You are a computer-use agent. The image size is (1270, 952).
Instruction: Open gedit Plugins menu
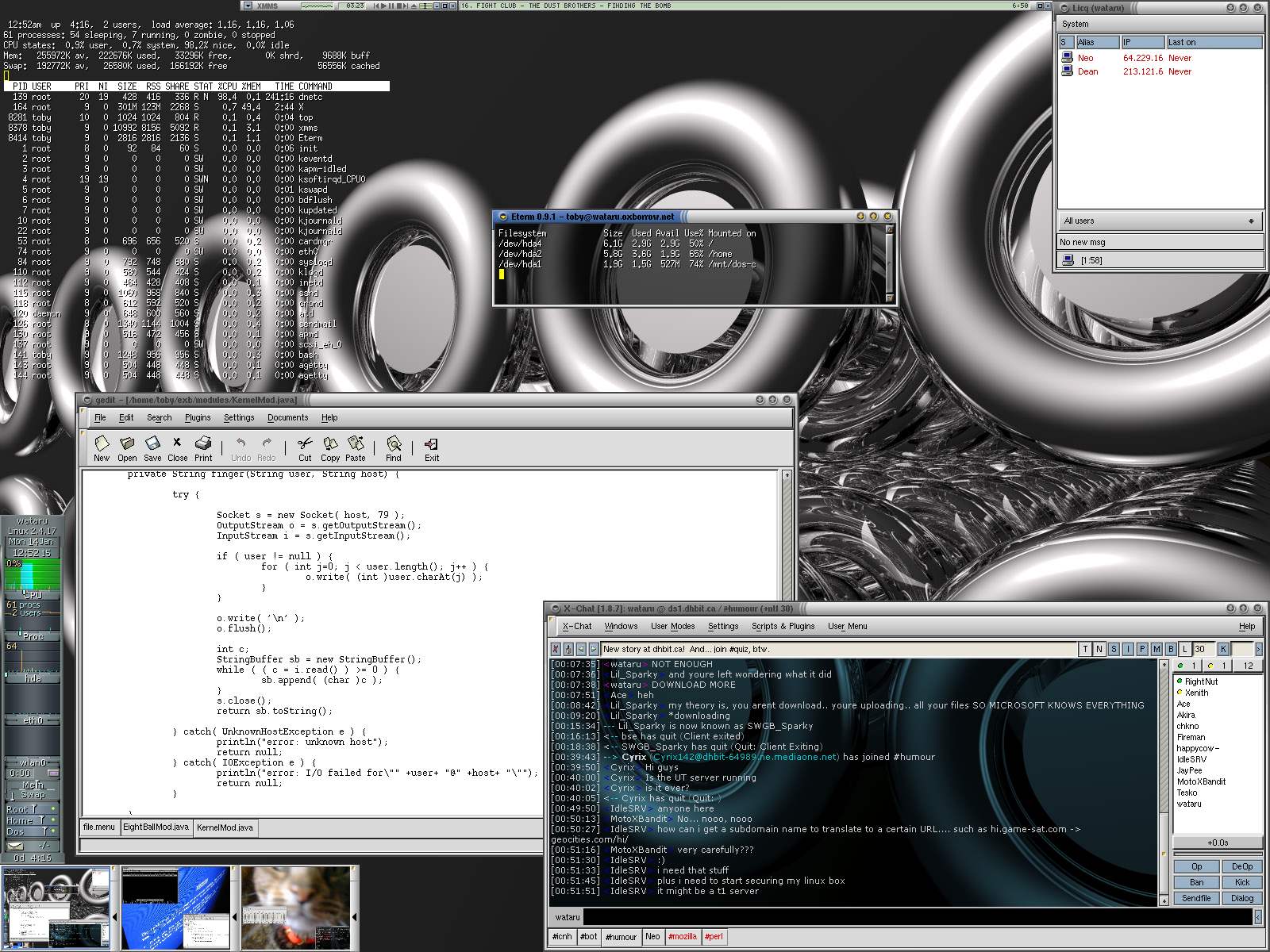(198, 417)
